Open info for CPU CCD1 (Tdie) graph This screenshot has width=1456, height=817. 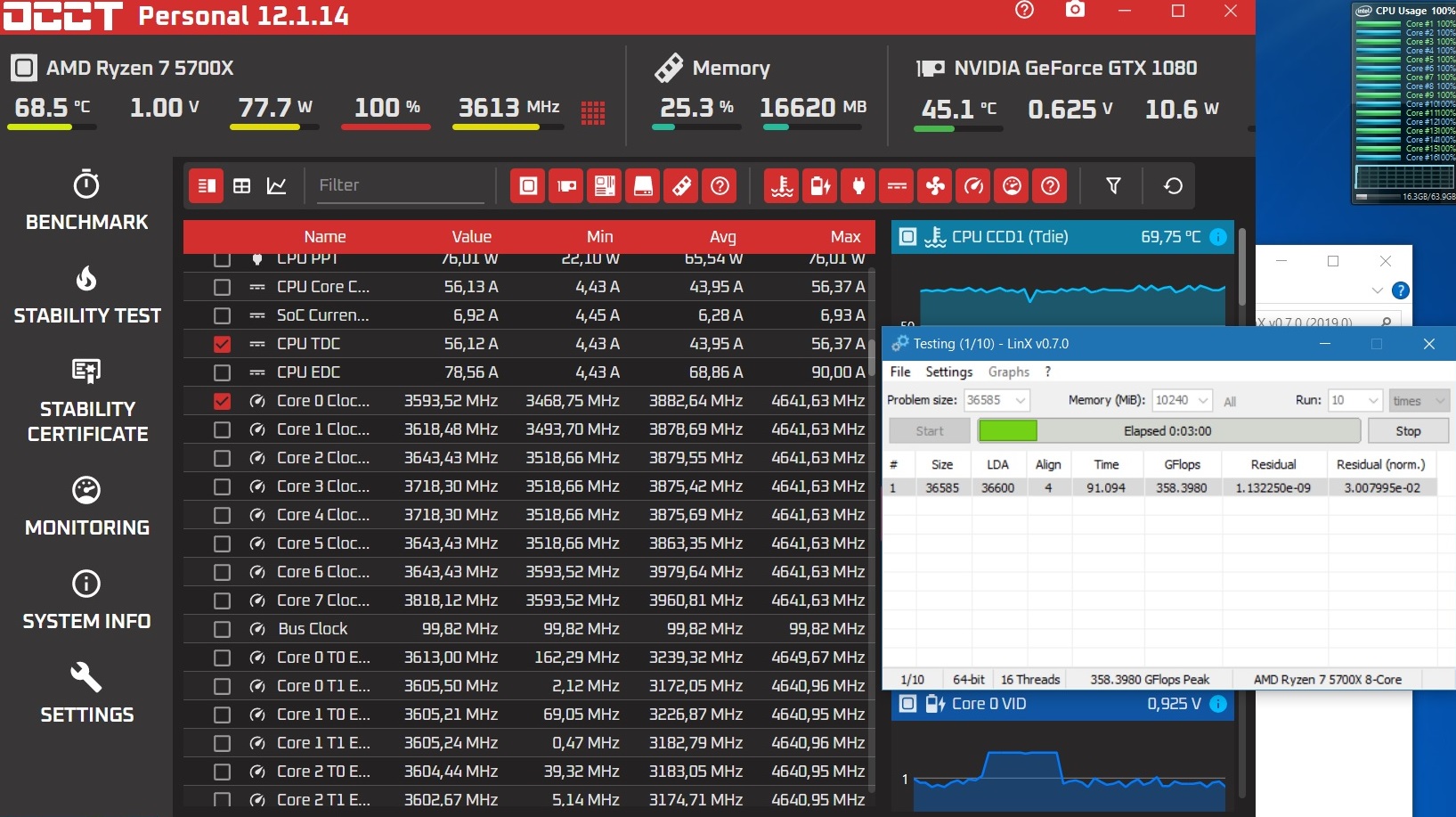pos(1218,237)
